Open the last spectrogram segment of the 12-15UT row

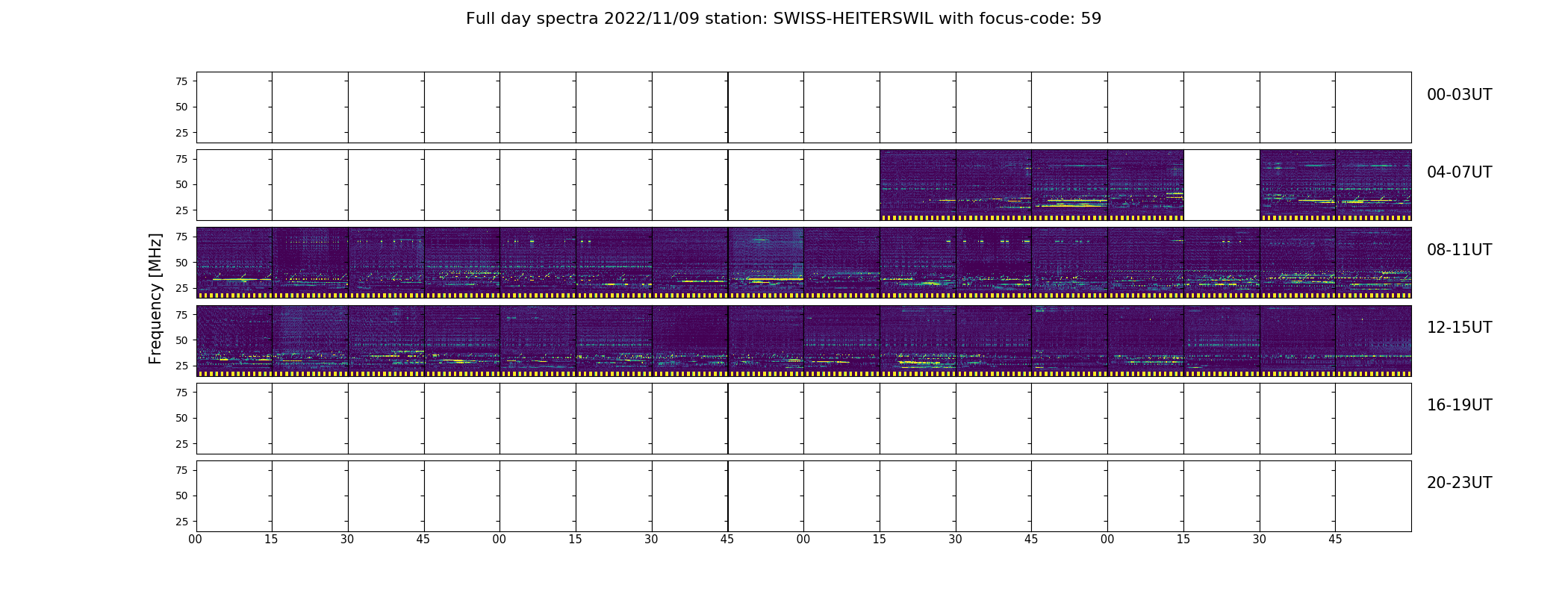(x=1373, y=340)
